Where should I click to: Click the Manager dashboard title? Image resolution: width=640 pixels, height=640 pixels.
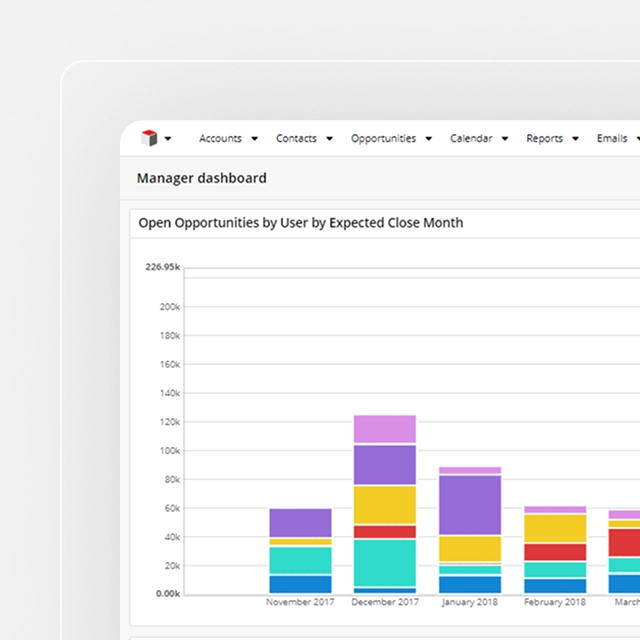201,178
